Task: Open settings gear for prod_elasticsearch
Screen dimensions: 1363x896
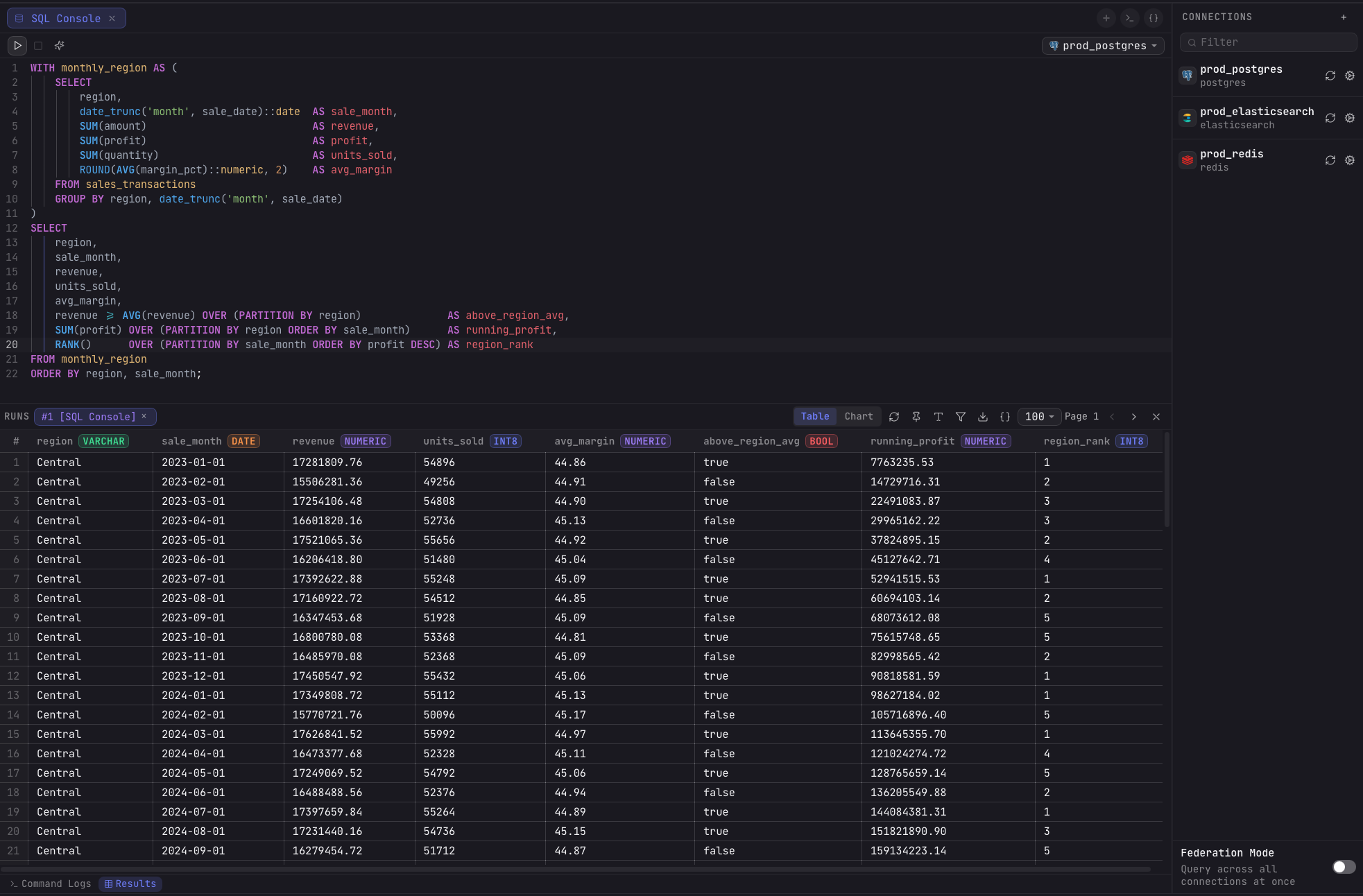Action: [1350, 118]
